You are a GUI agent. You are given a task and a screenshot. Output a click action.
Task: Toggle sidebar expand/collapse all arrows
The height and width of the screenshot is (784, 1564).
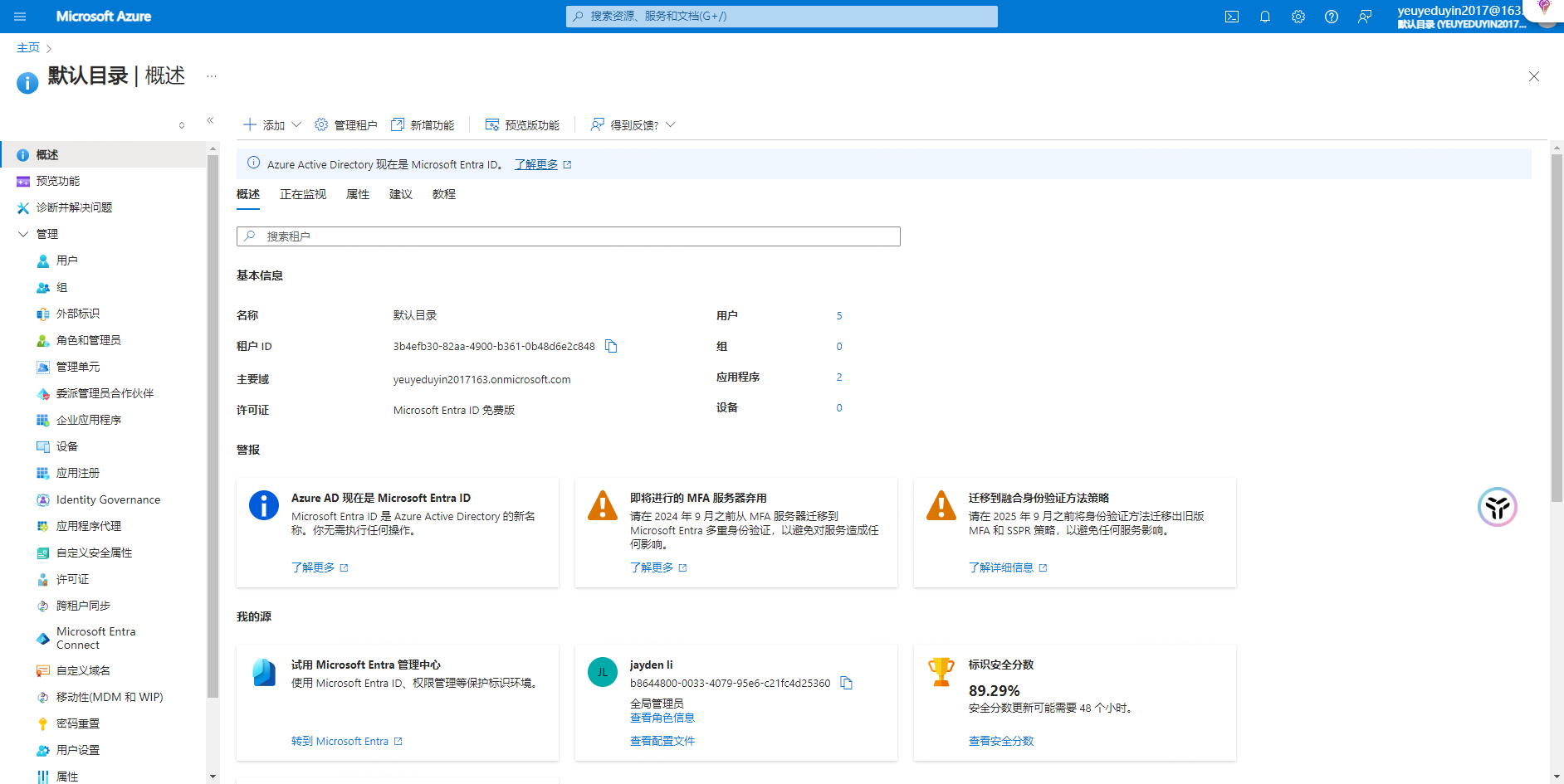[x=182, y=125]
